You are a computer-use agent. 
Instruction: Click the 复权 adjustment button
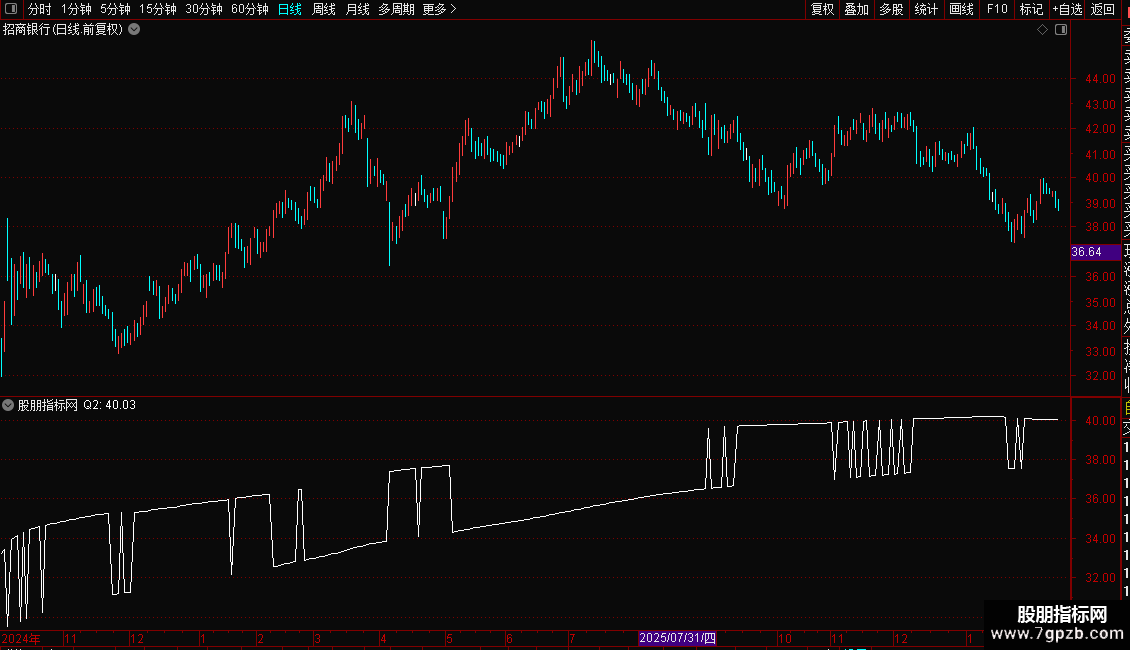point(822,9)
